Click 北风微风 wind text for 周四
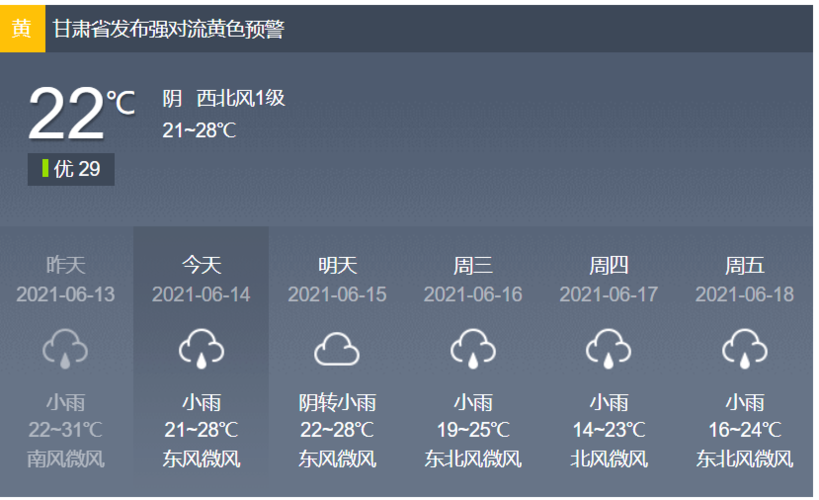 click(609, 459)
